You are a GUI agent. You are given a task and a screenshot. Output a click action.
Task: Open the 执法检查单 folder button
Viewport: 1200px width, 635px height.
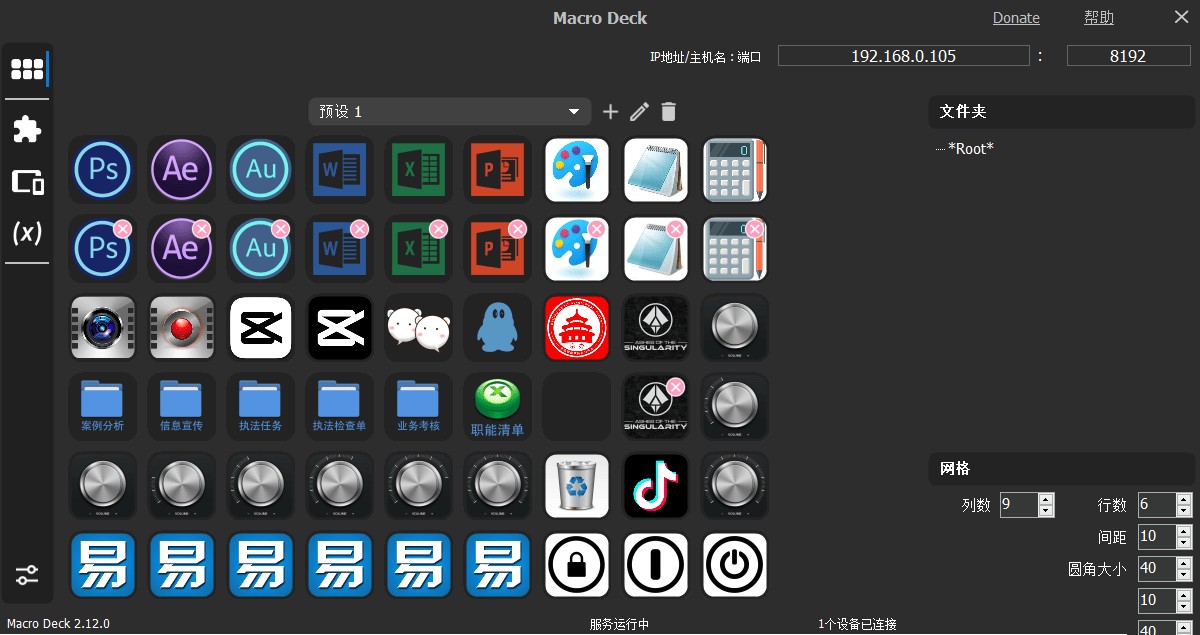coord(339,406)
